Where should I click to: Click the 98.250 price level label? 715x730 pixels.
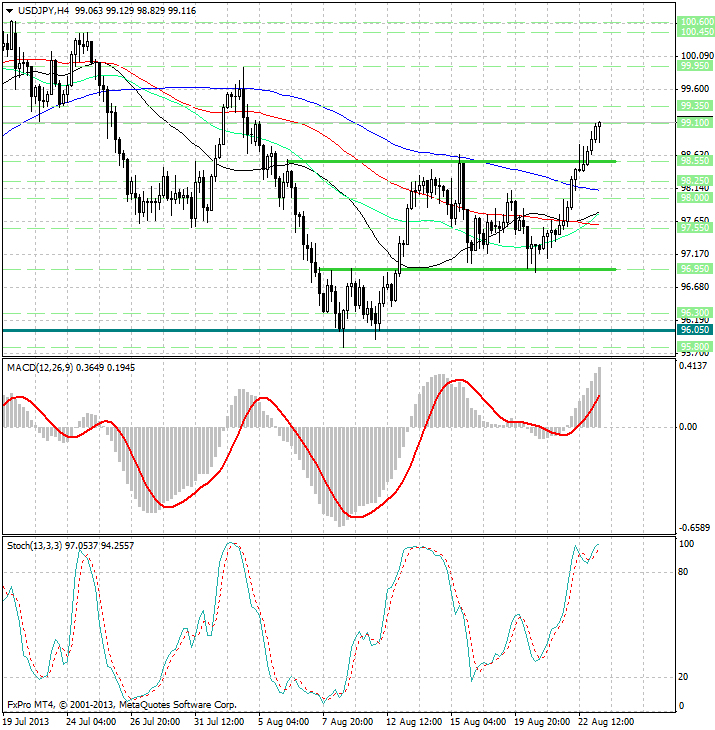tap(695, 180)
